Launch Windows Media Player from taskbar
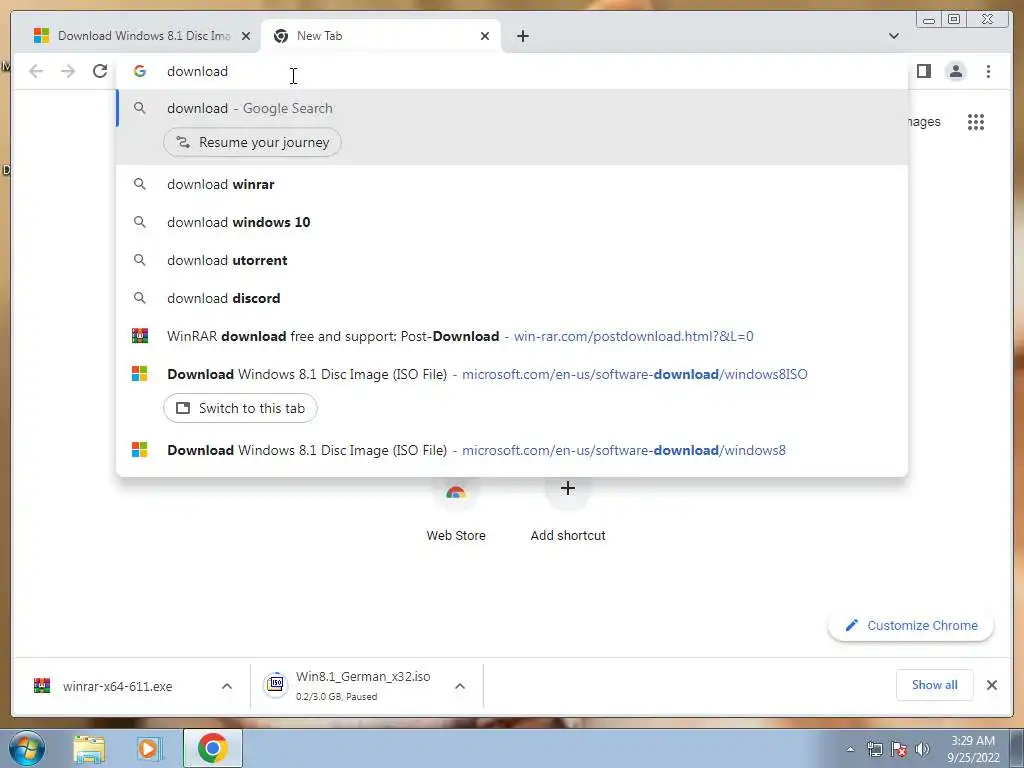The width and height of the screenshot is (1024, 768). 149,749
